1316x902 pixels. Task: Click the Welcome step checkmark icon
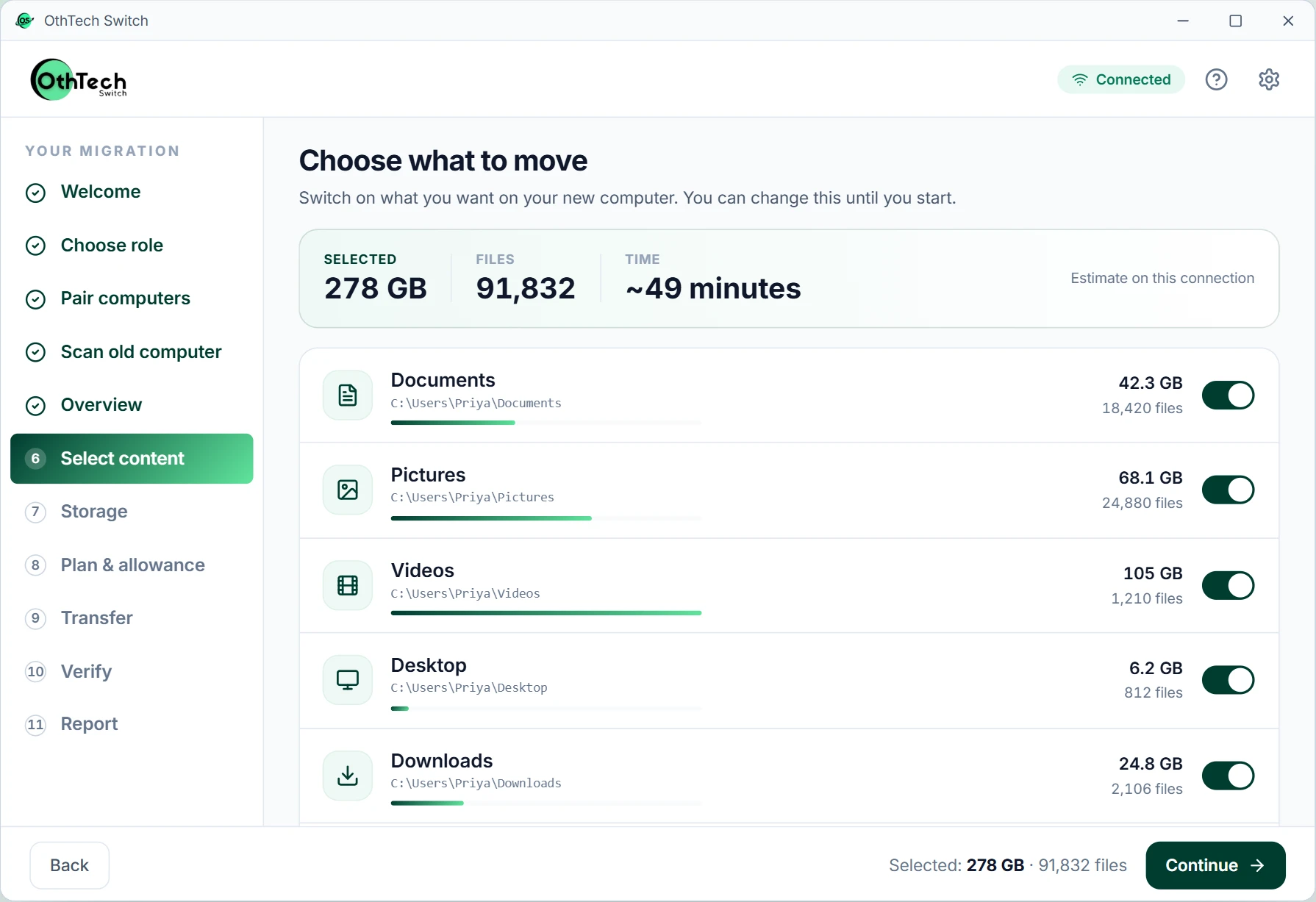pos(35,193)
